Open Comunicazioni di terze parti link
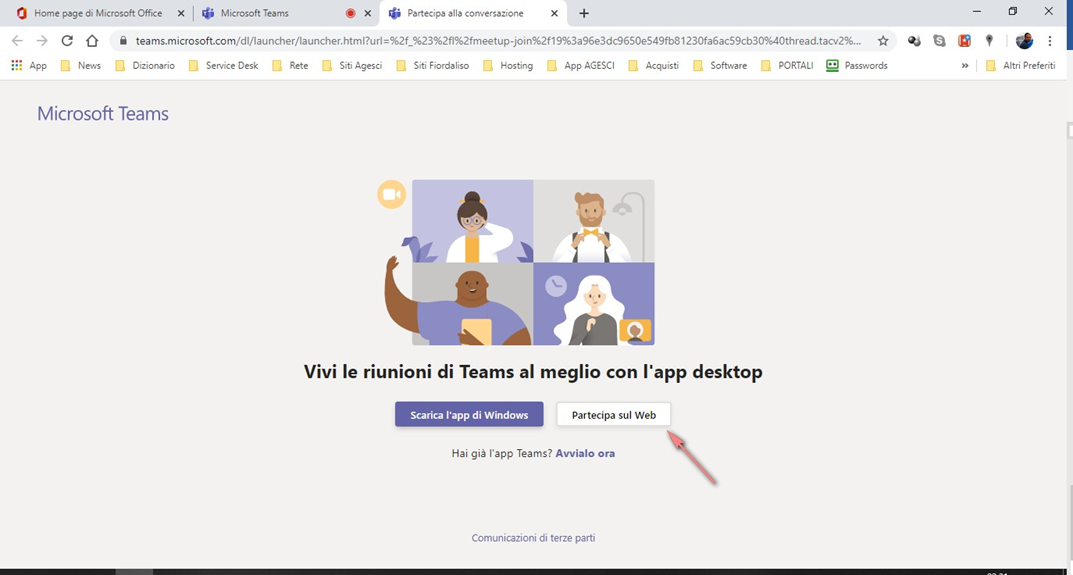 (533, 538)
